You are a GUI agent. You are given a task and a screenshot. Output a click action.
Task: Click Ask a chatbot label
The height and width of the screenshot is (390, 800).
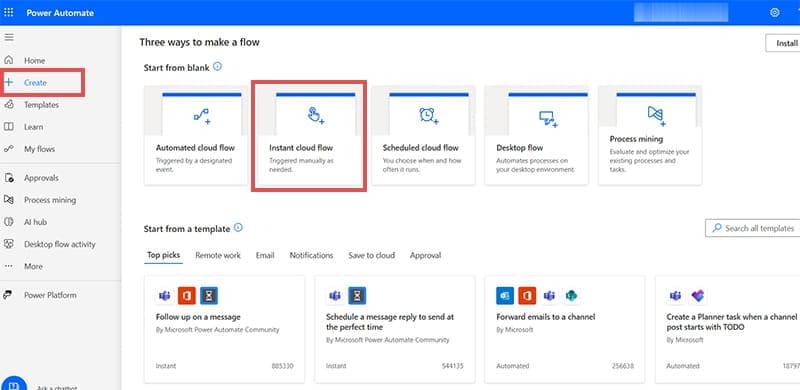pos(57,387)
